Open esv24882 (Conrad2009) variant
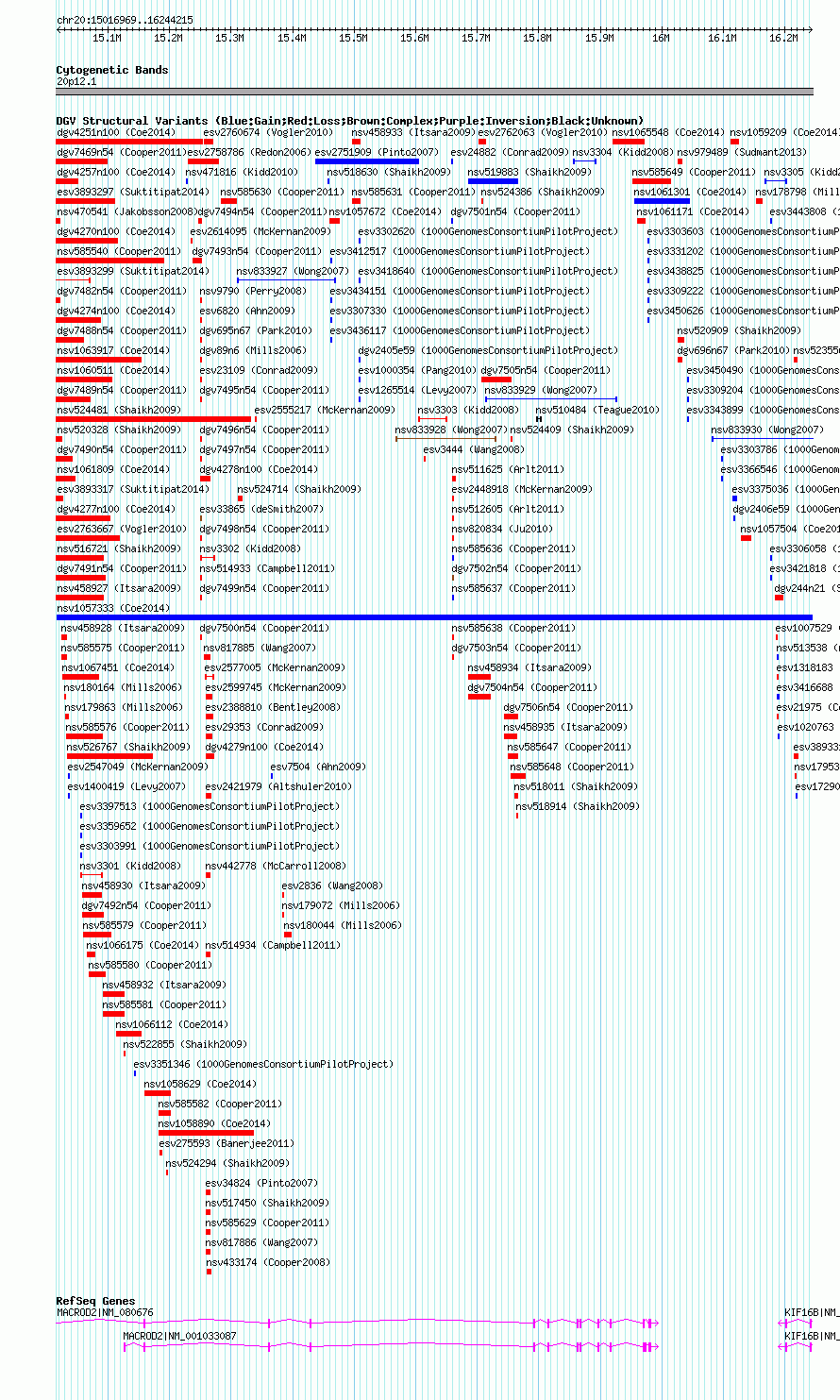This screenshot has width=840, height=1400. (510, 153)
